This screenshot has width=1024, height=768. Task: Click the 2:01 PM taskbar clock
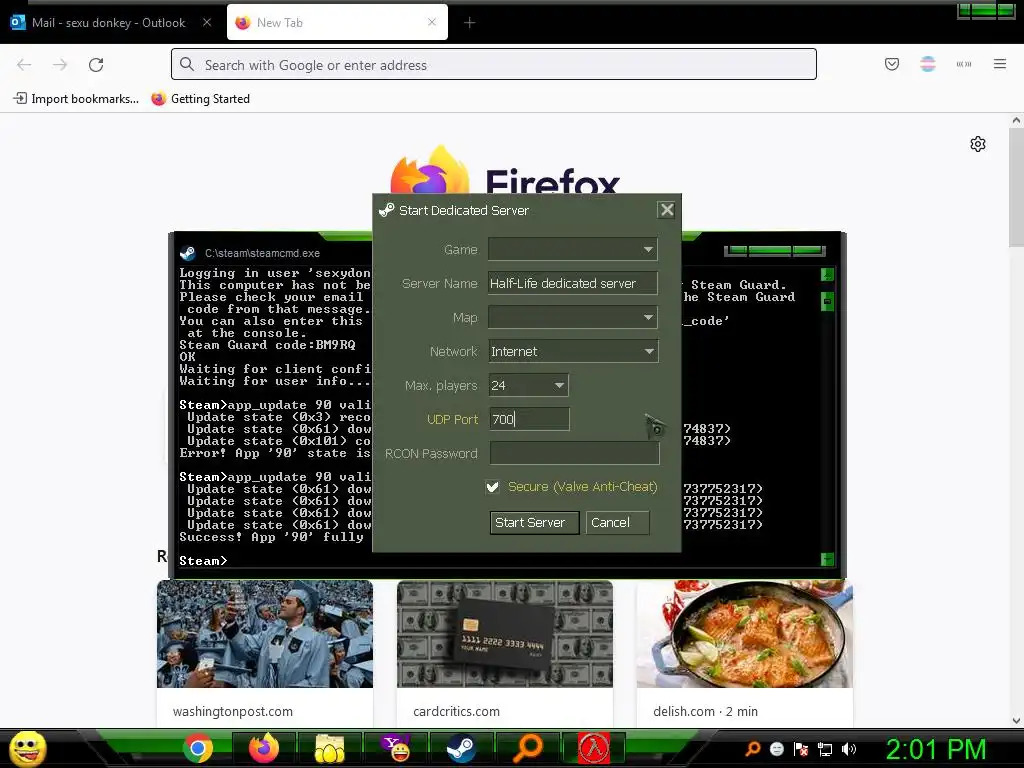click(936, 749)
